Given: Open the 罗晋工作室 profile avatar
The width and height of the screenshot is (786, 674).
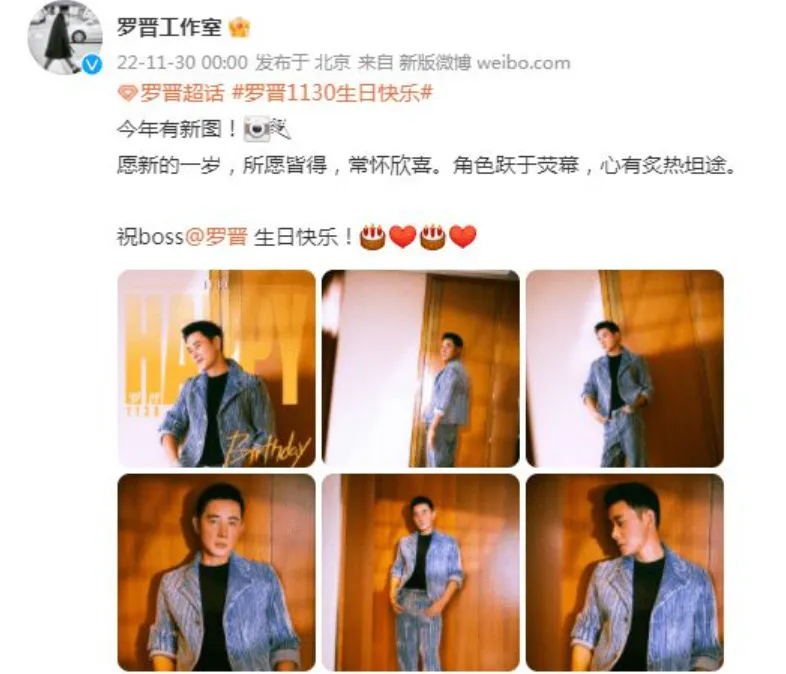Looking at the screenshot, I should (64, 38).
